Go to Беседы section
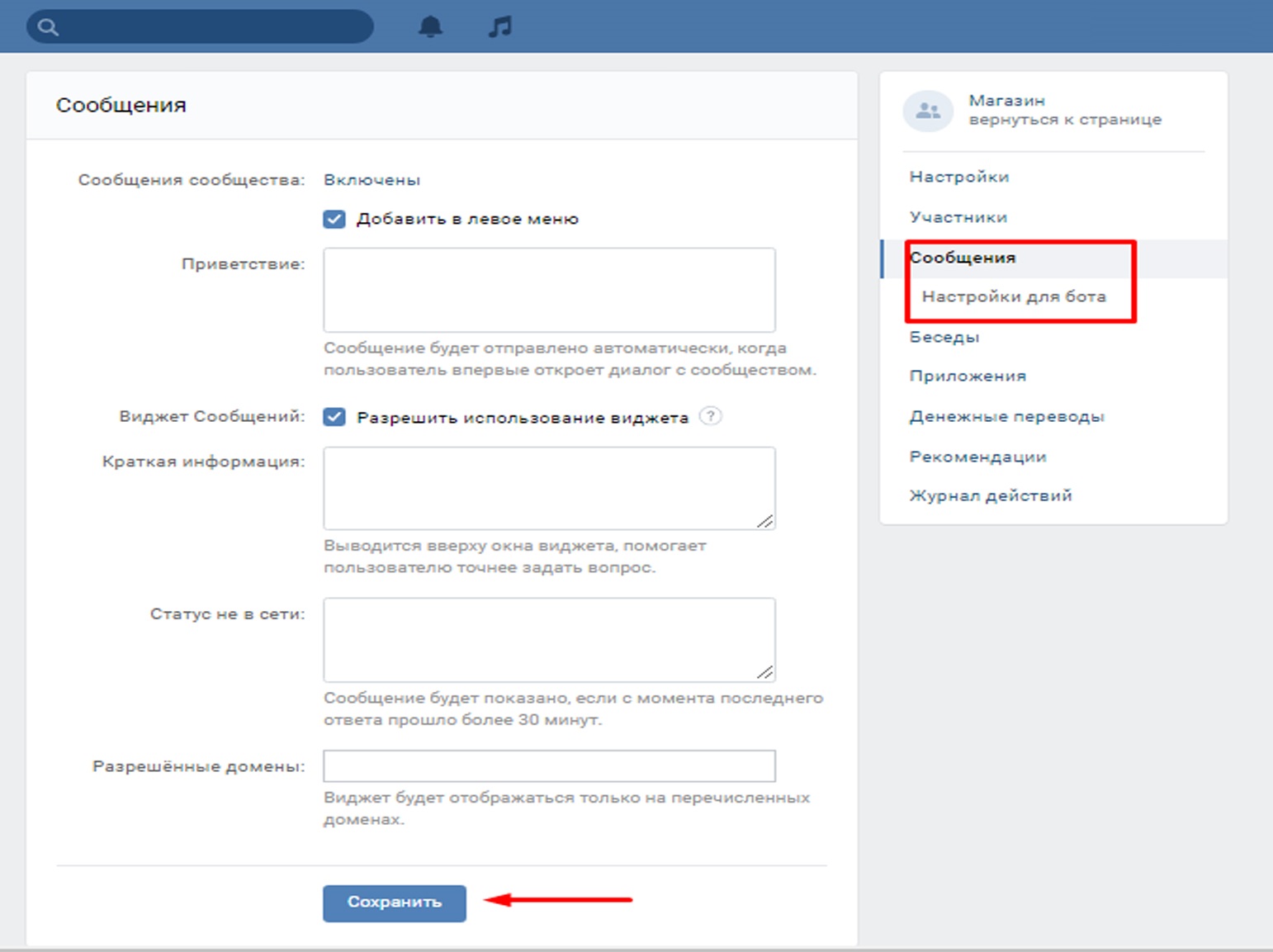Viewport: 1273px width, 952px height. pos(944,337)
